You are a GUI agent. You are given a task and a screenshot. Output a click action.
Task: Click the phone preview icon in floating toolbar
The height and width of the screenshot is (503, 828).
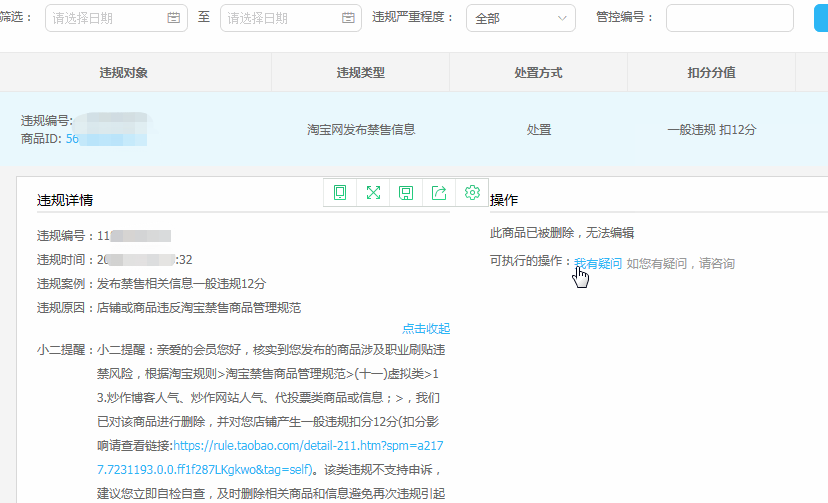click(x=340, y=193)
